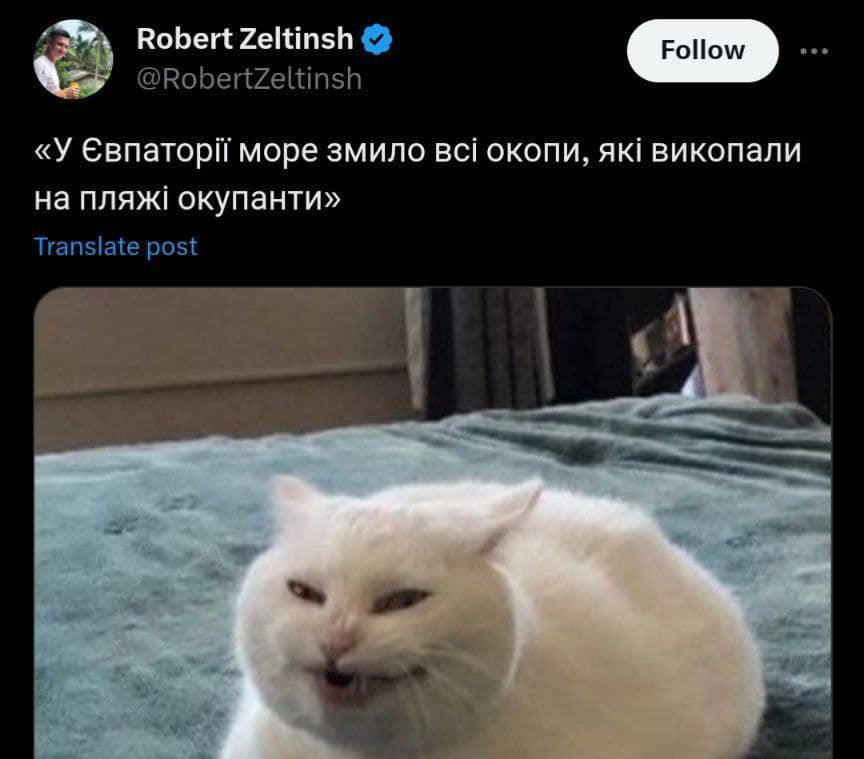
Task: Click the tweet text about Євпаторії
Action: point(418,174)
